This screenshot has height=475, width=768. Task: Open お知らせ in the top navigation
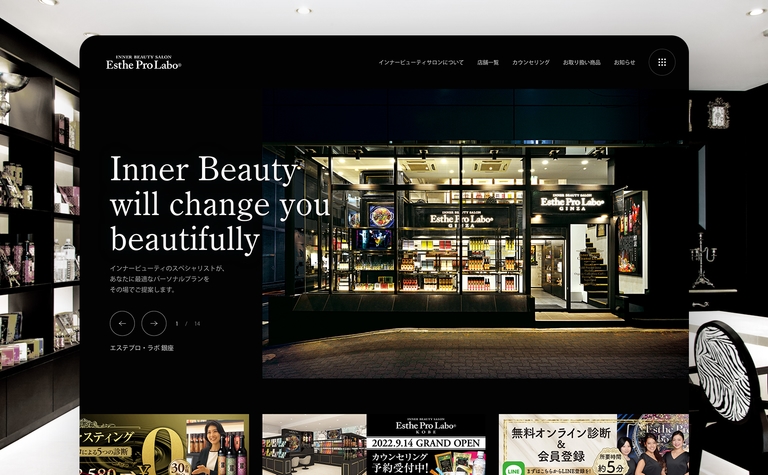[625, 62]
